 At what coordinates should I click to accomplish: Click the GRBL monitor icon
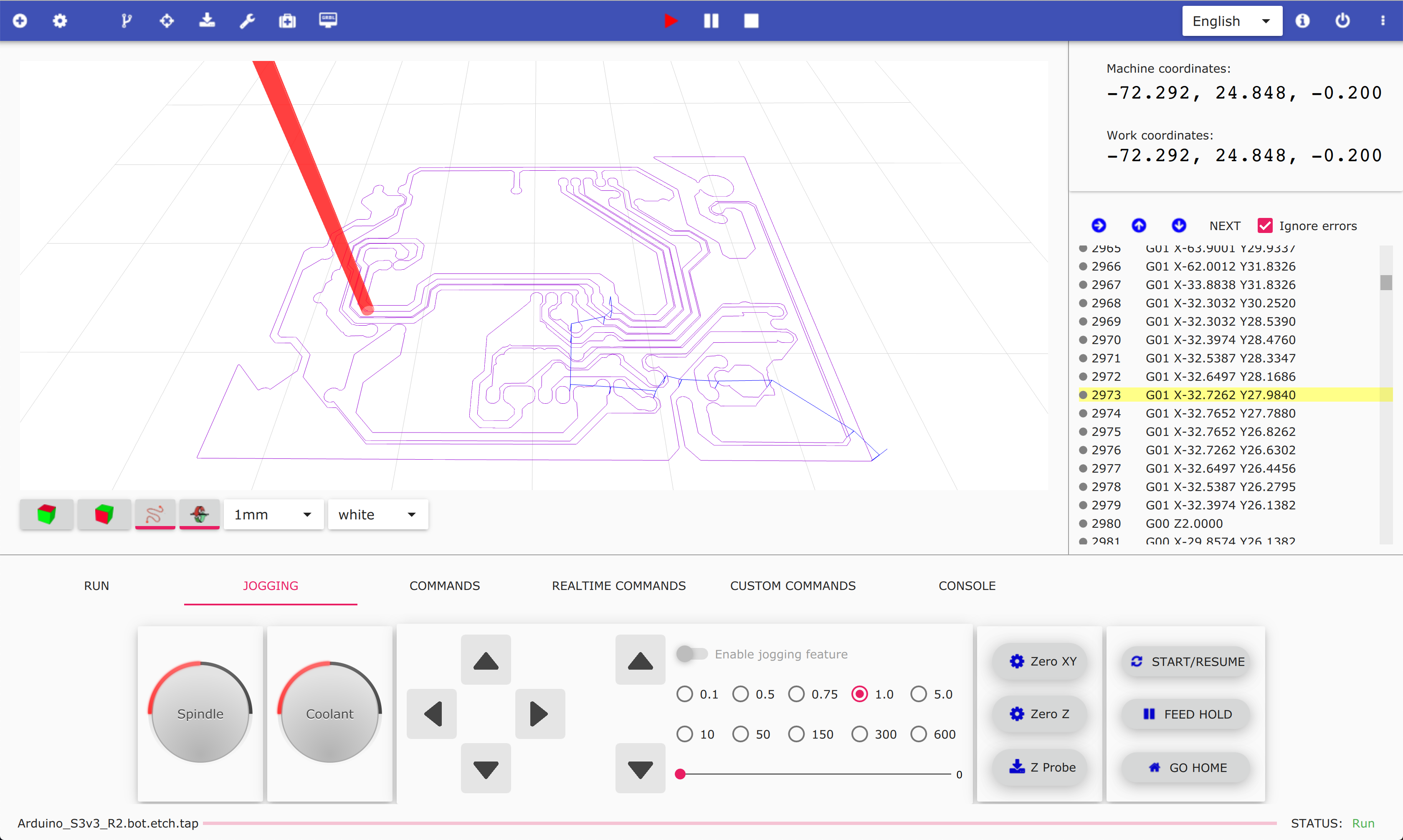point(328,21)
